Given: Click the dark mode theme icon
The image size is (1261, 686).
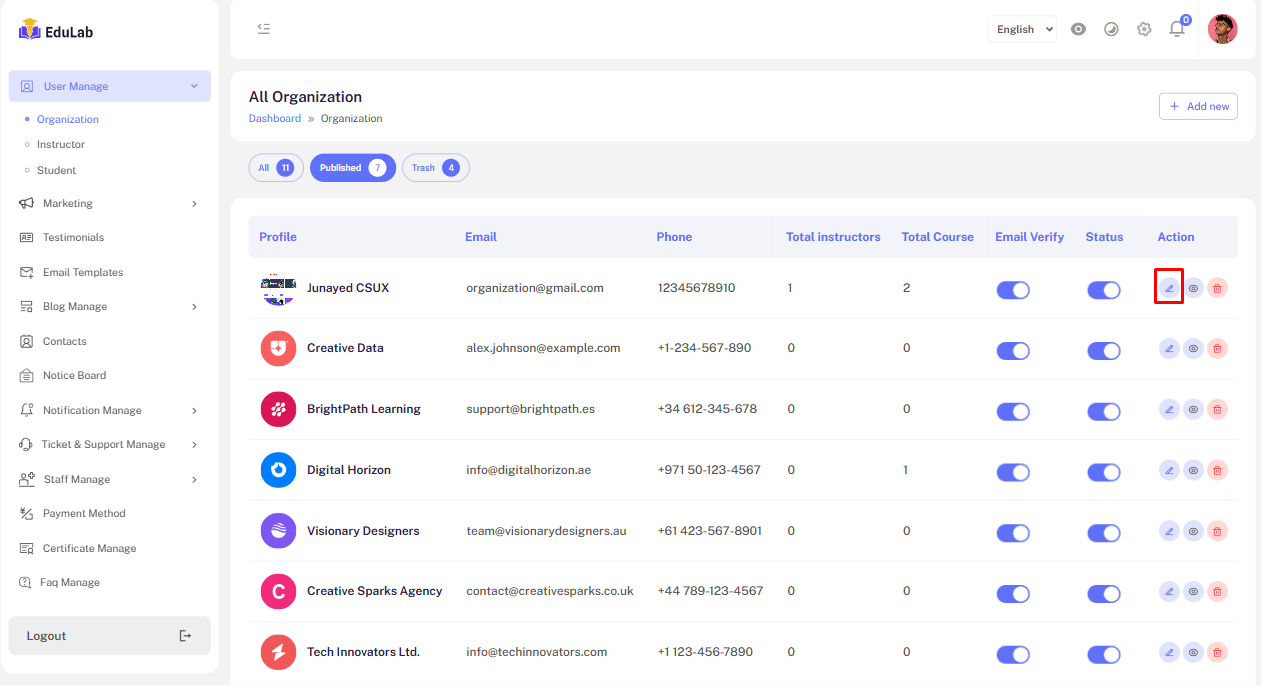Looking at the screenshot, I should point(1111,29).
